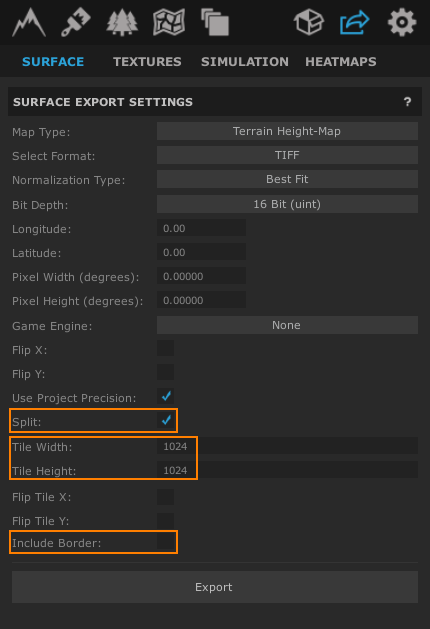
Task: Click the Export button
Action: tap(215, 587)
